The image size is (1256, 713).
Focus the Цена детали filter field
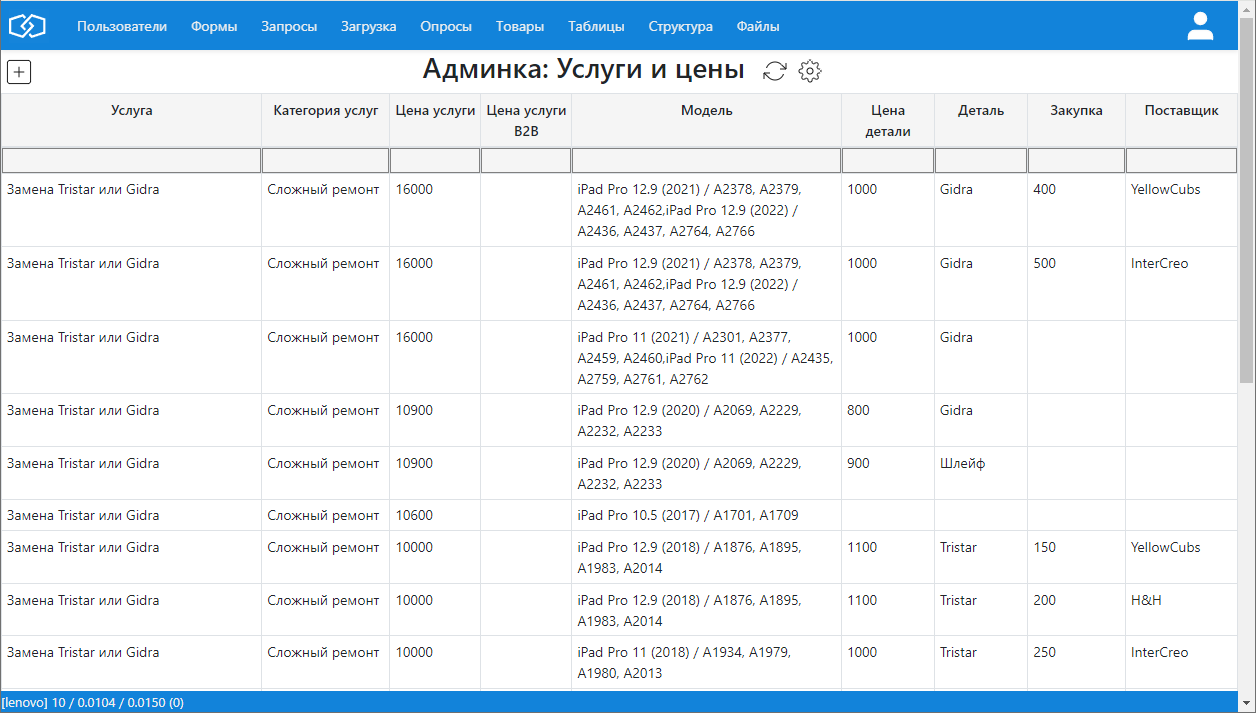click(x=888, y=160)
